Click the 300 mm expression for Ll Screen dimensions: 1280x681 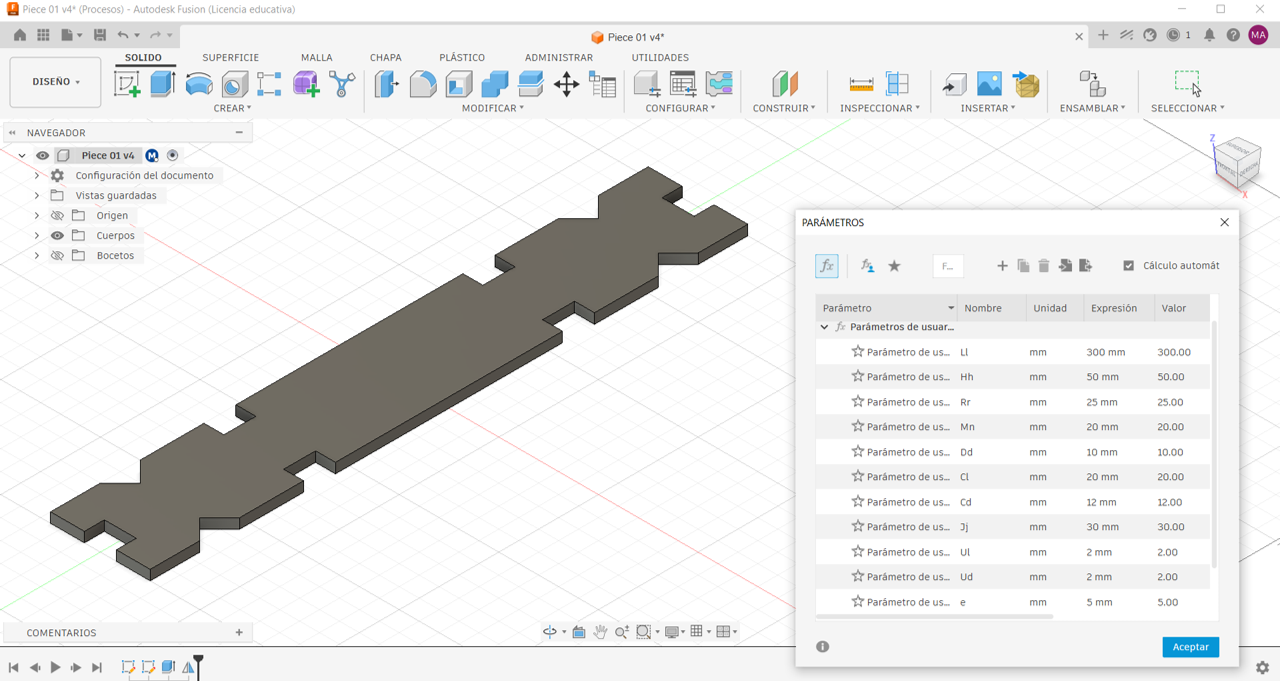(1106, 352)
